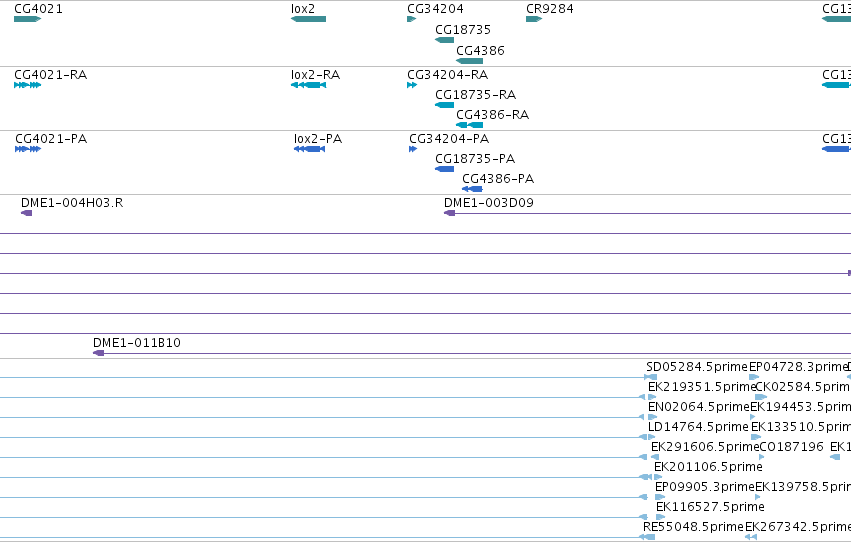Click the CK02584.5prime EST glyph
The image size is (851, 542).
click(x=761, y=397)
